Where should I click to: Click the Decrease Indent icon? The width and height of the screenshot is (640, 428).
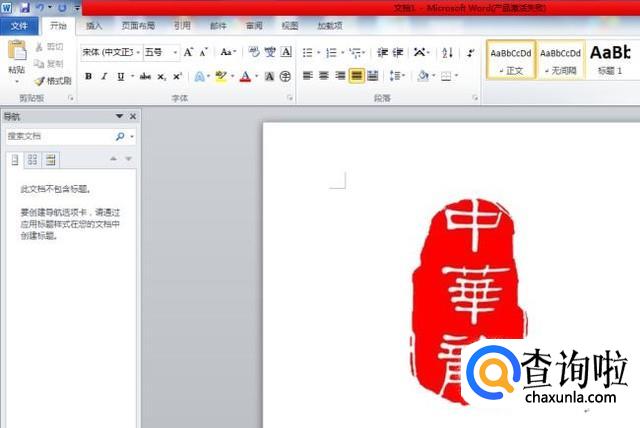[x=382, y=53]
